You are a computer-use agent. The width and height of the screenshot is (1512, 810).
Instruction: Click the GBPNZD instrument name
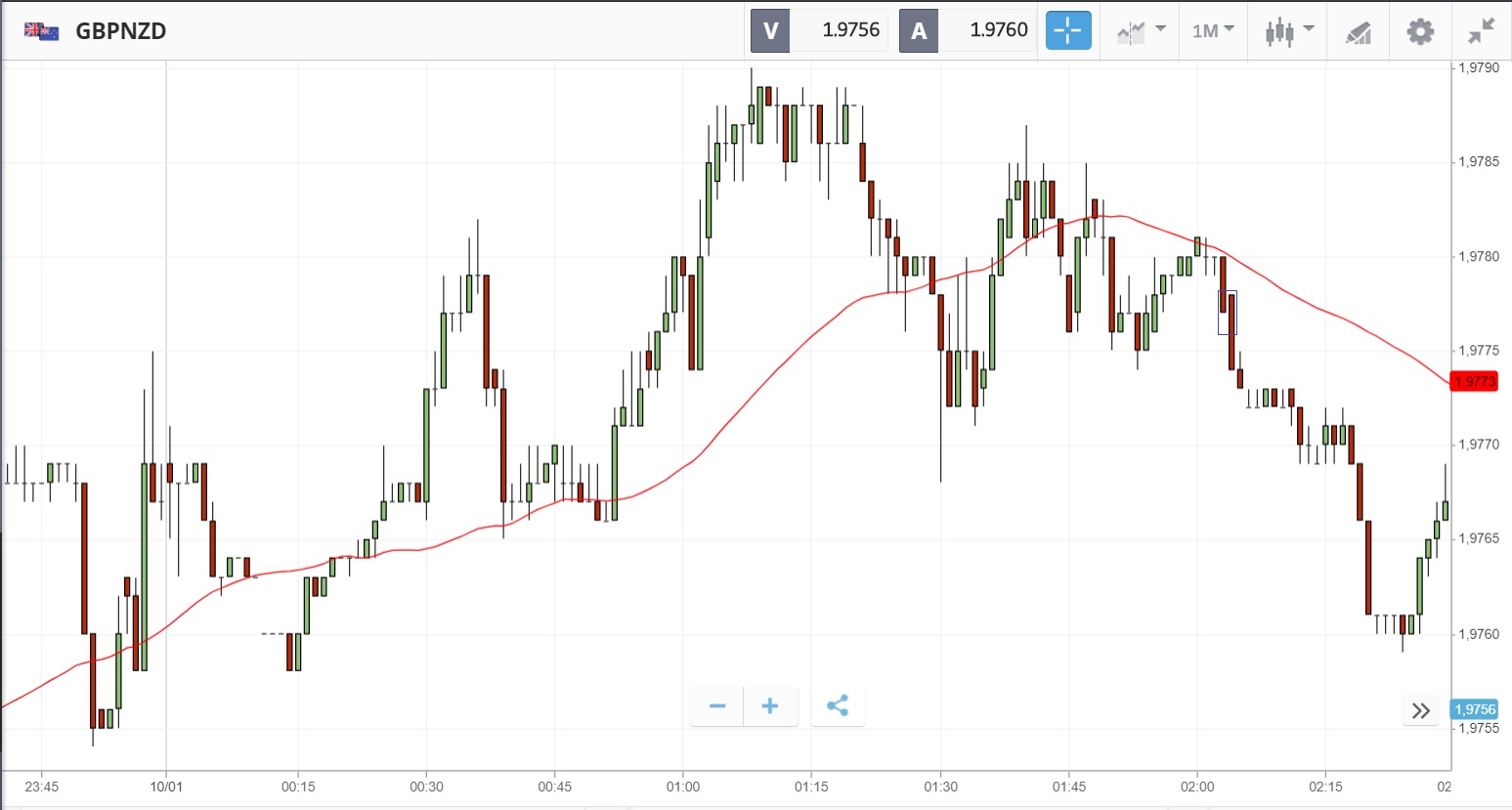[x=121, y=31]
